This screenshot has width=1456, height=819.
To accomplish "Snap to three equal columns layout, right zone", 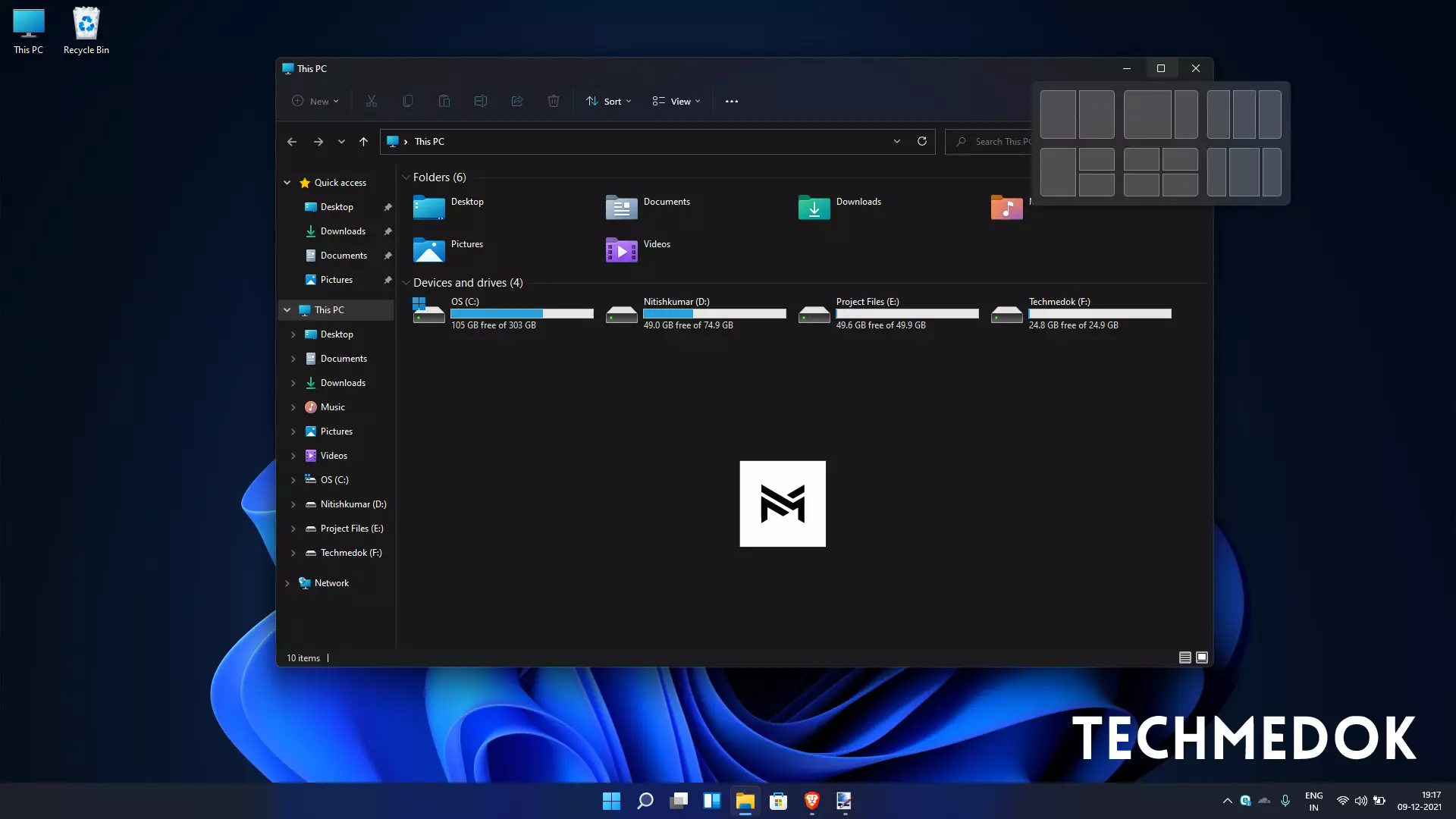I will (1270, 115).
